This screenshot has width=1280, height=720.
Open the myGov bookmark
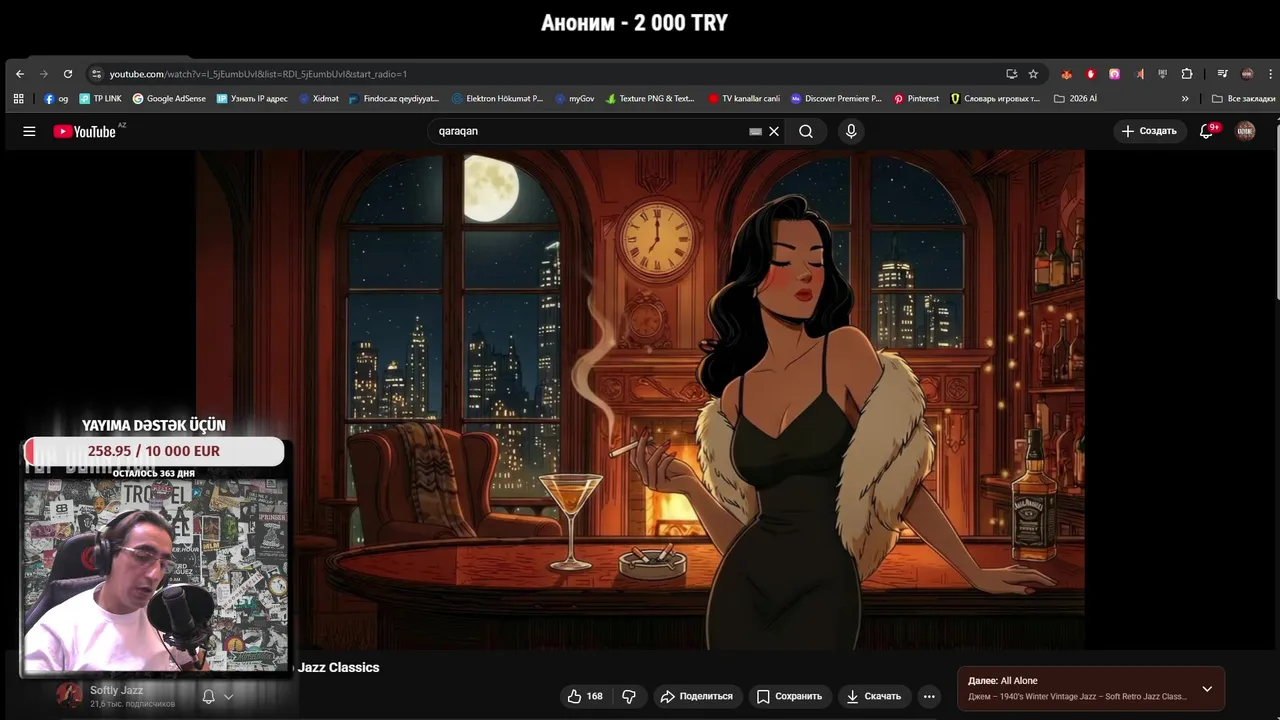(574, 99)
